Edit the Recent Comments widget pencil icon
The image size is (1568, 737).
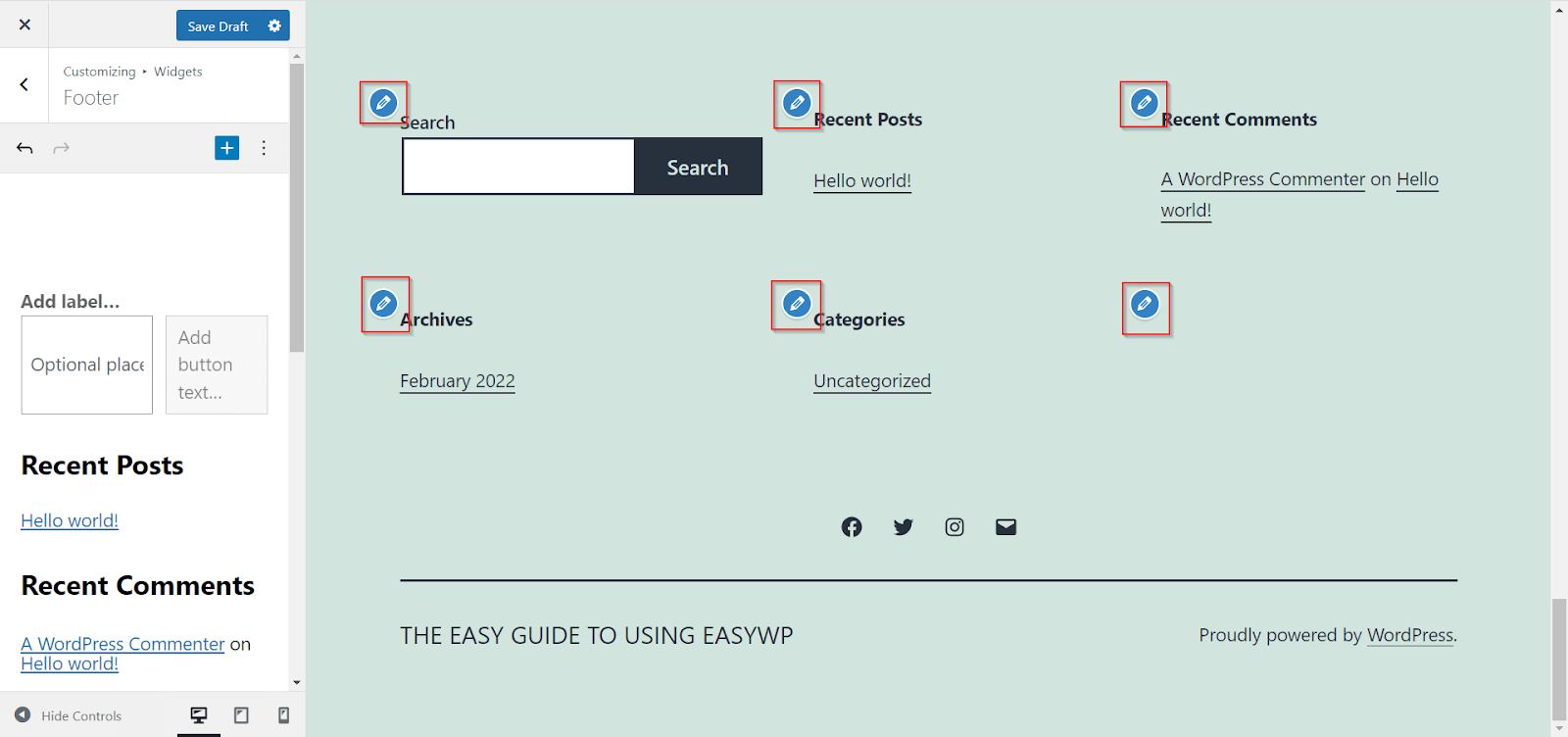click(1144, 102)
